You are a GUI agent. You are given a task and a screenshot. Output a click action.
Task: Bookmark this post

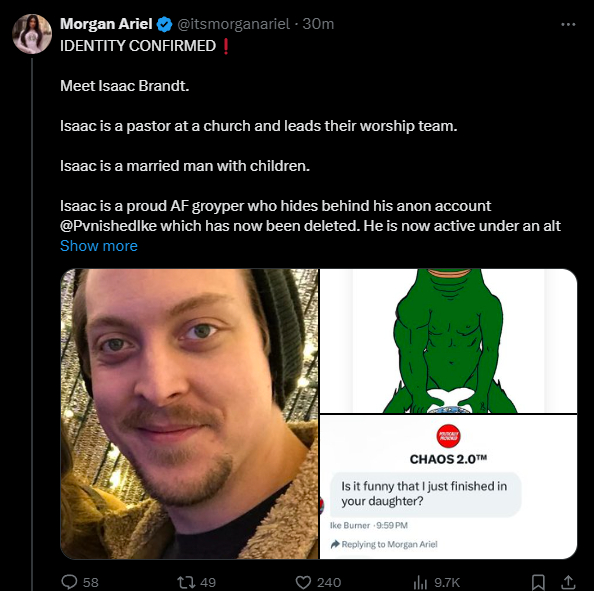pos(538,582)
